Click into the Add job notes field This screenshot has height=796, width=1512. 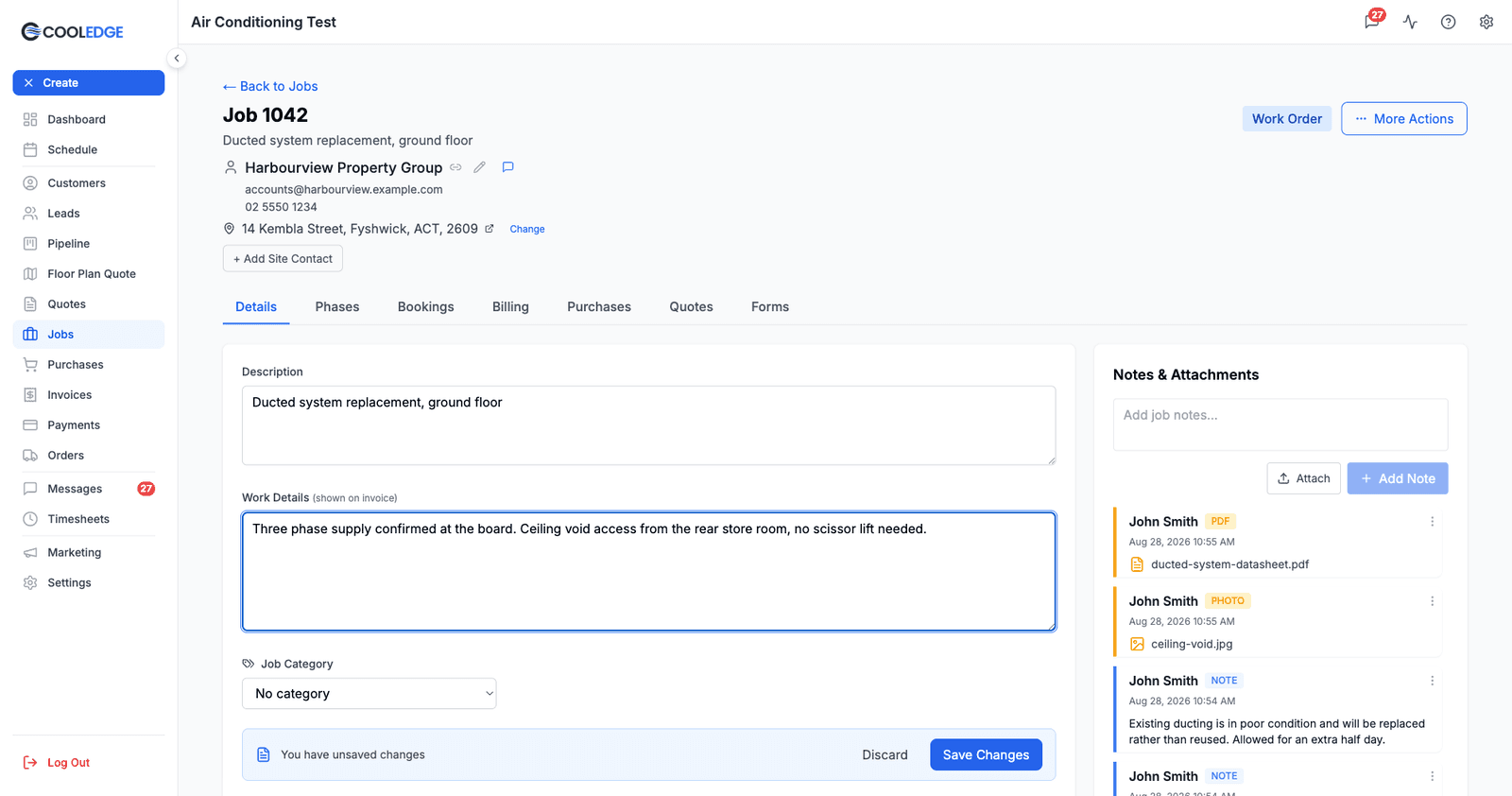1280,424
